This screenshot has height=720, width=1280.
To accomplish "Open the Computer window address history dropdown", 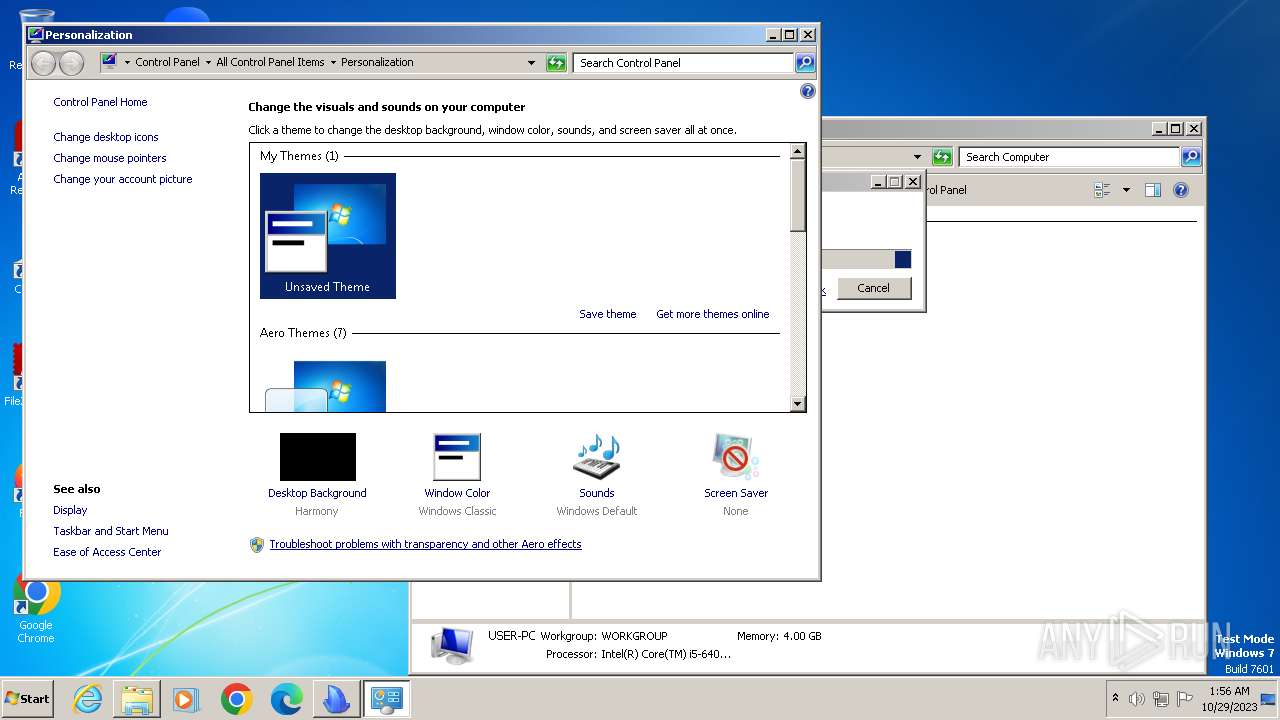I will point(918,157).
